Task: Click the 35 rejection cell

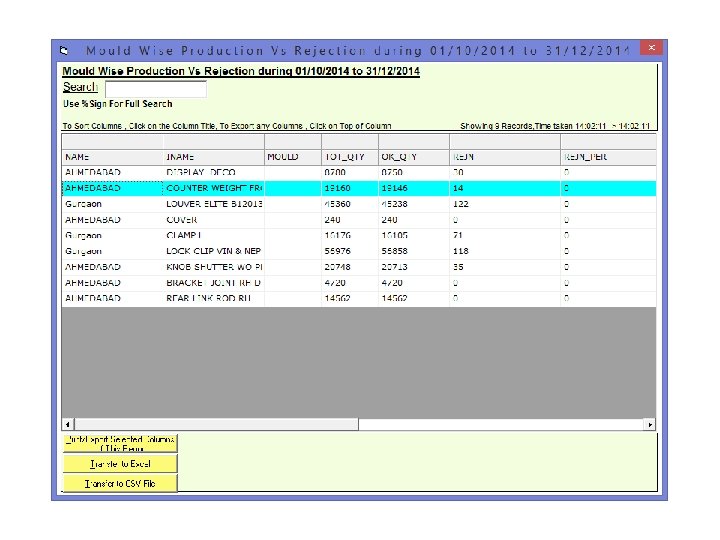Action: point(505,267)
